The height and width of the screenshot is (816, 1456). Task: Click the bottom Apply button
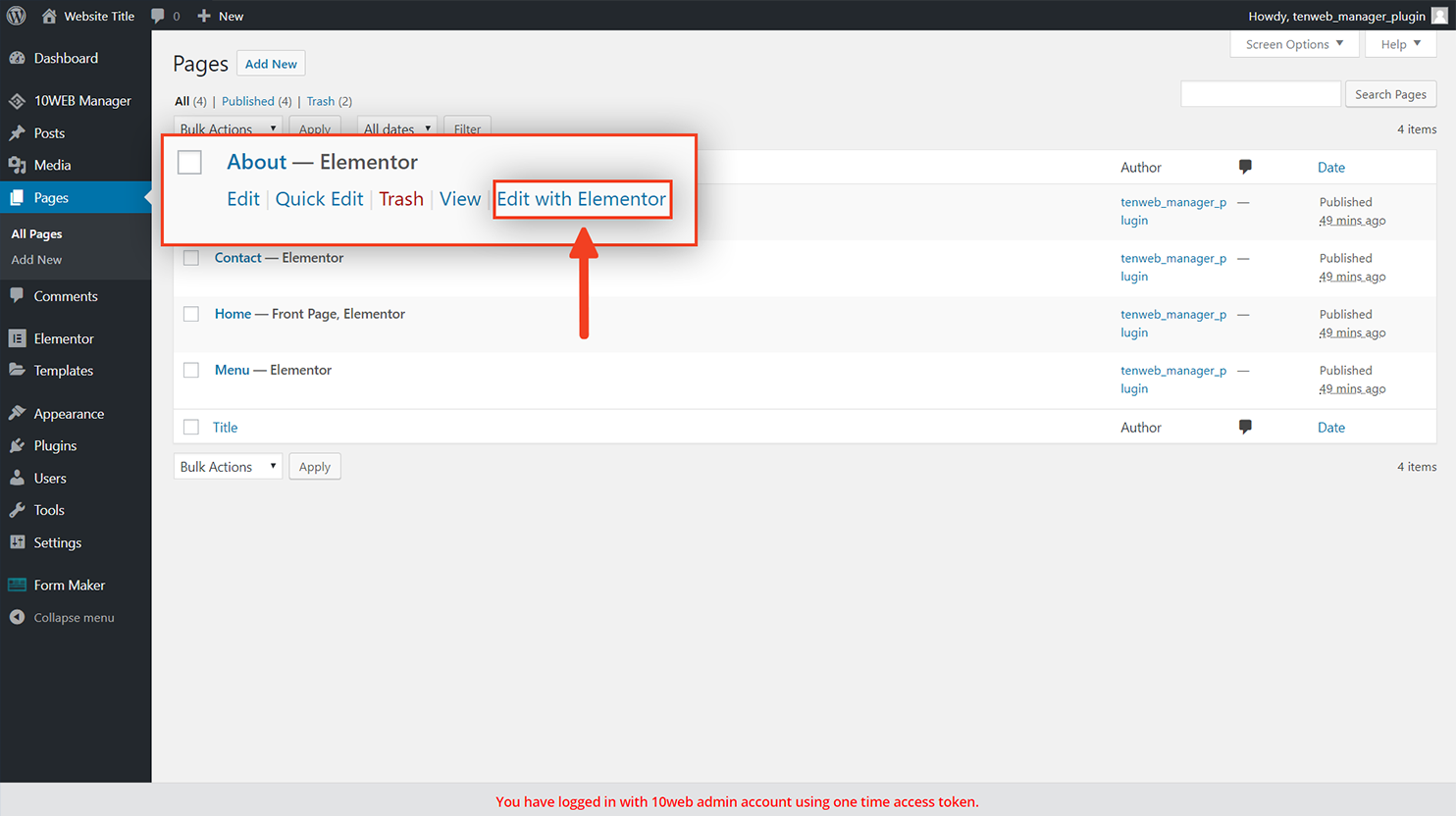(x=315, y=467)
